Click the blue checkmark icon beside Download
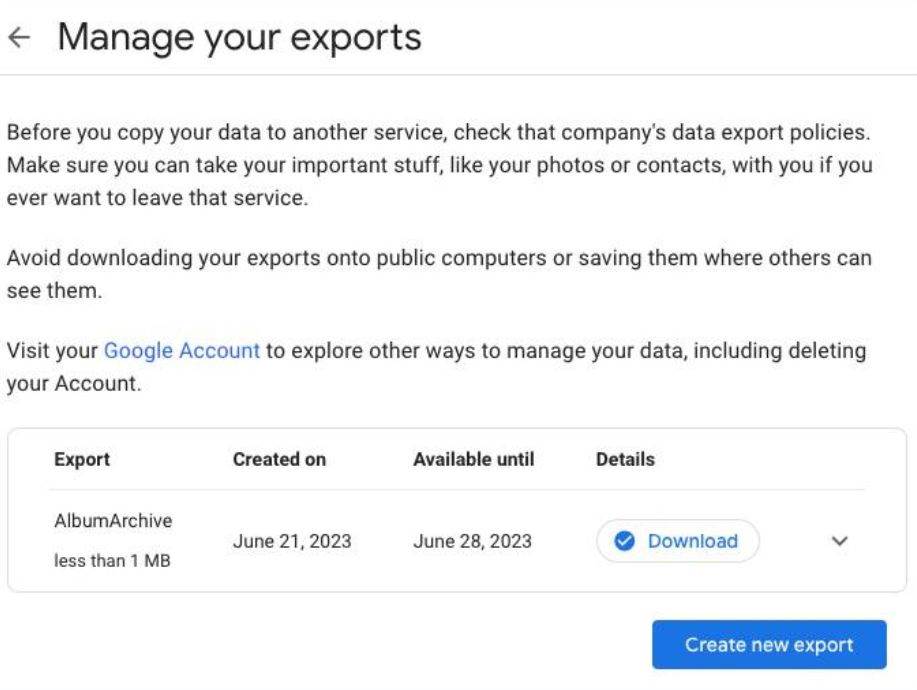The height and width of the screenshot is (690, 917). click(624, 541)
